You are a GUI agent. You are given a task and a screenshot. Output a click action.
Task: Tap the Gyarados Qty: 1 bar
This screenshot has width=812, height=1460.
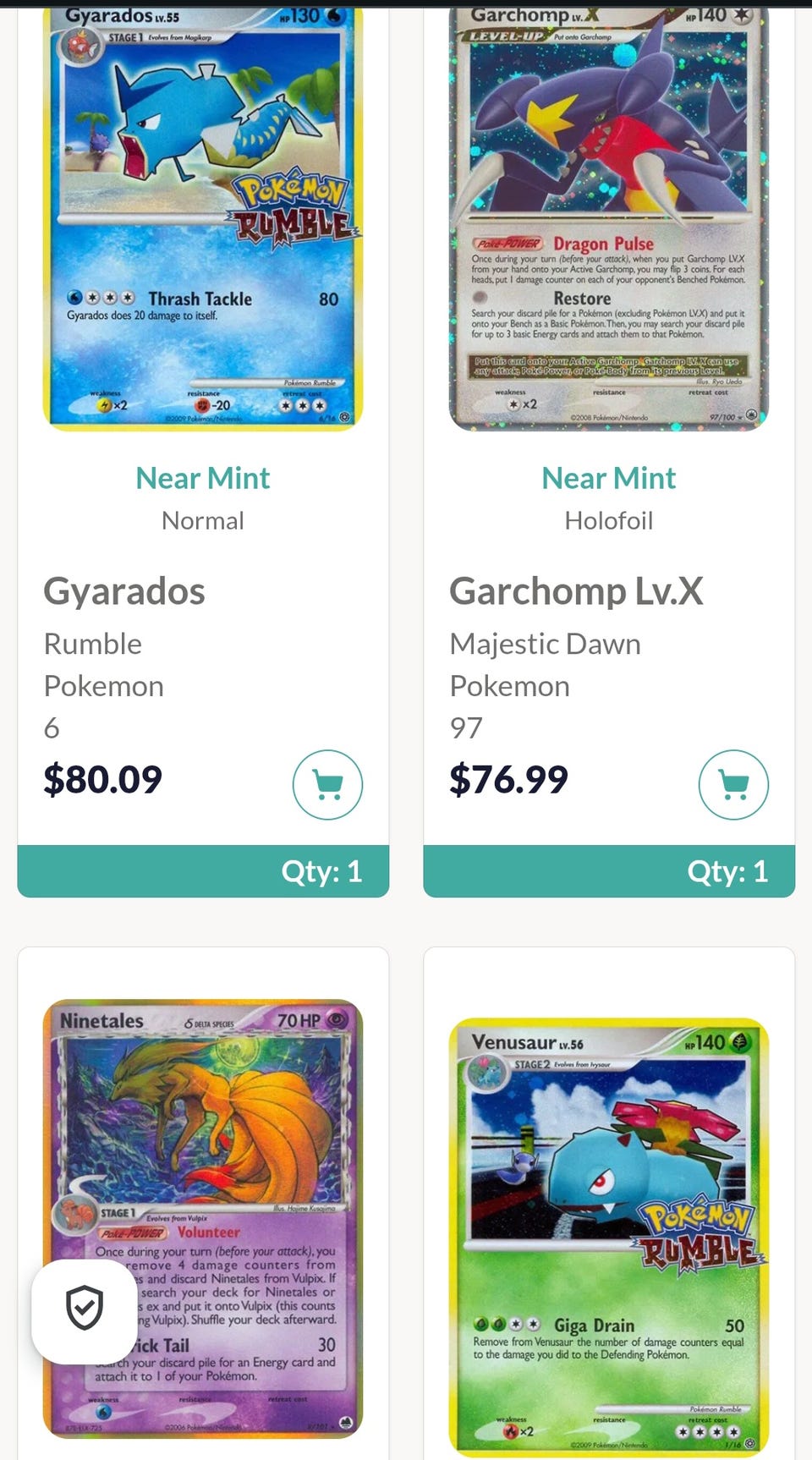(203, 871)
